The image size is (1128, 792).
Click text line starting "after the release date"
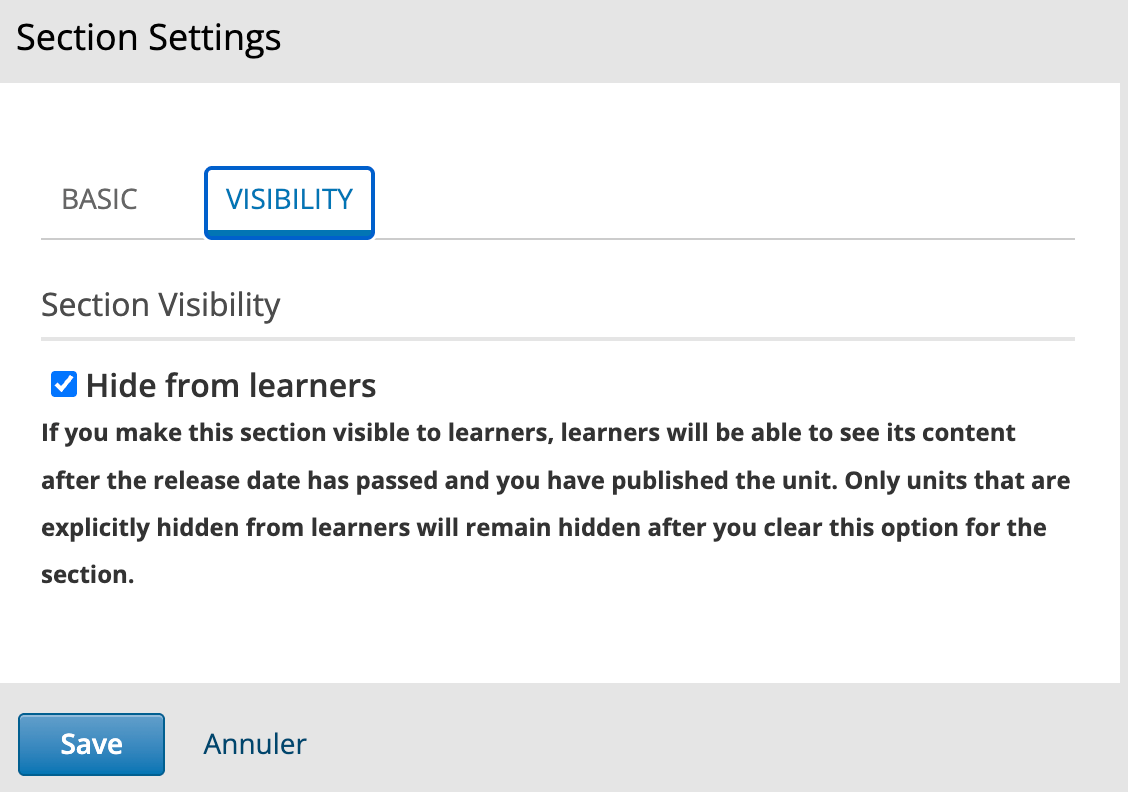click(x=555, y=481)
